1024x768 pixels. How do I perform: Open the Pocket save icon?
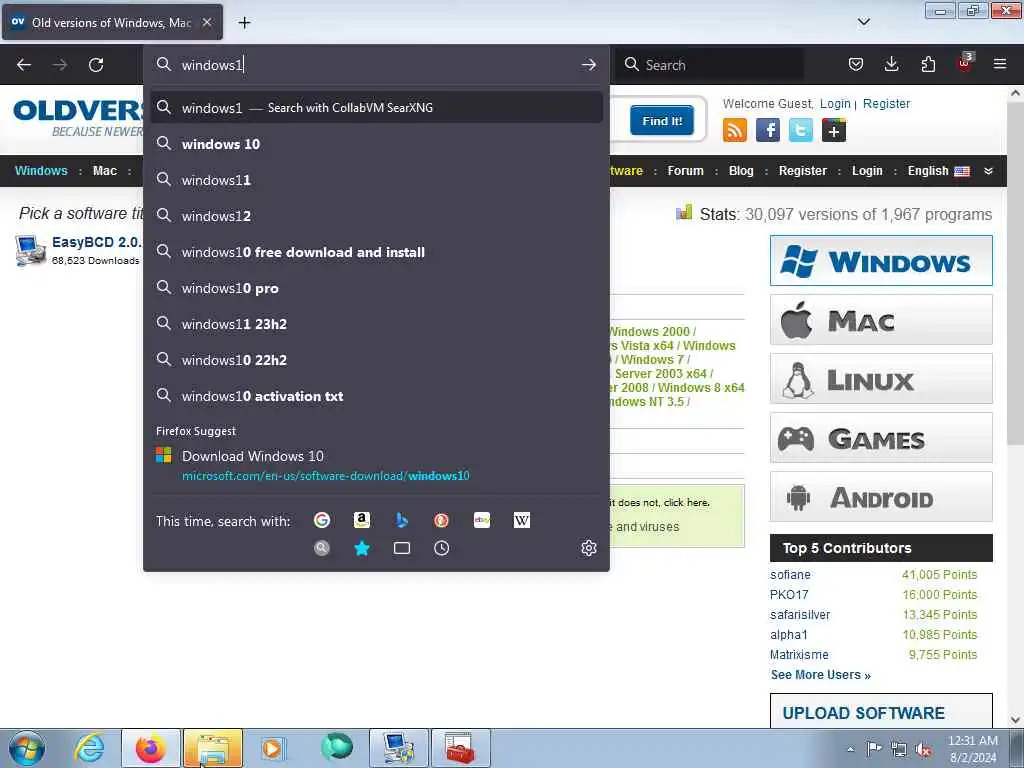856,64
